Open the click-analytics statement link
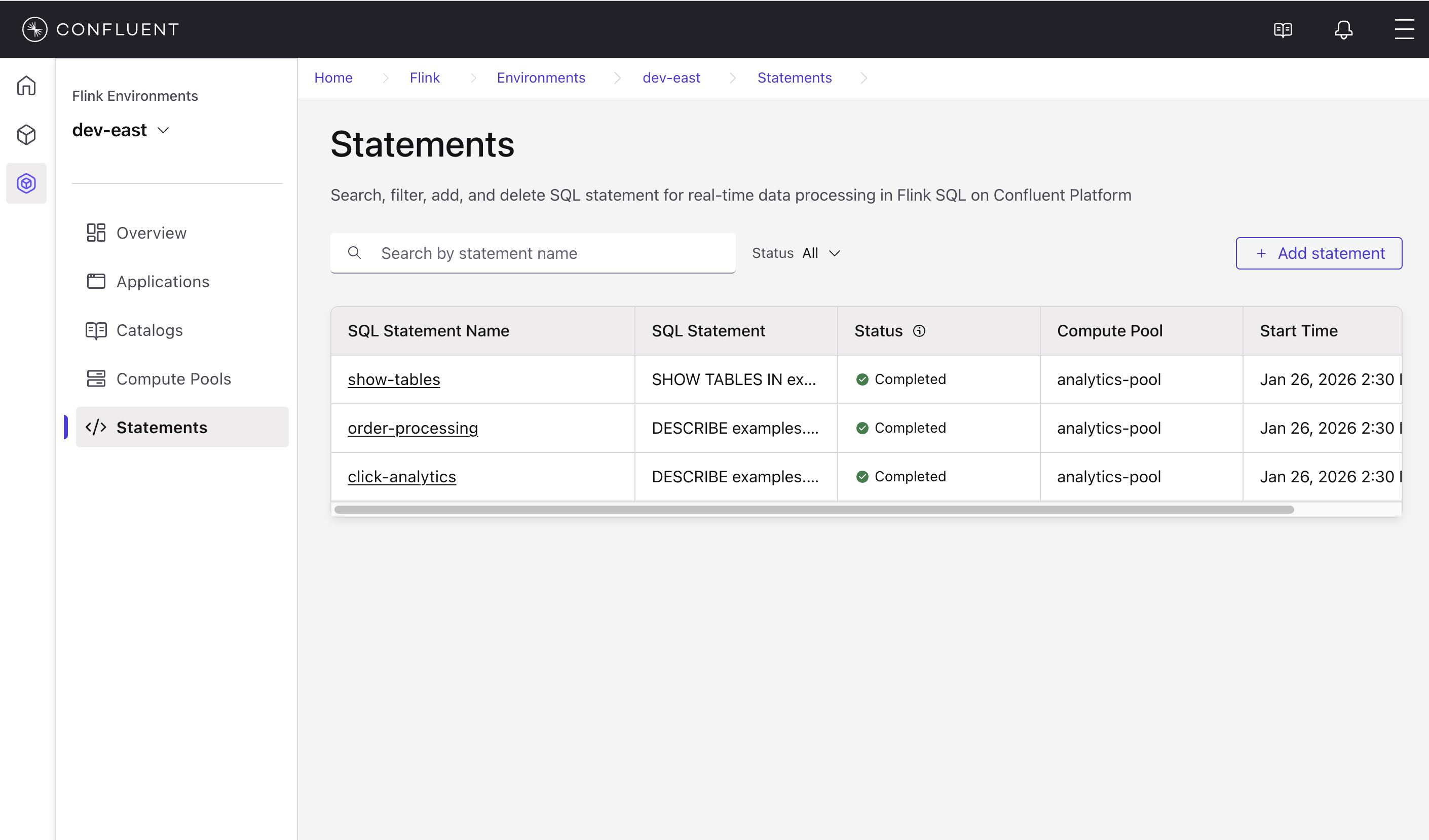1429x840 pixels. (x=401, y=477)
